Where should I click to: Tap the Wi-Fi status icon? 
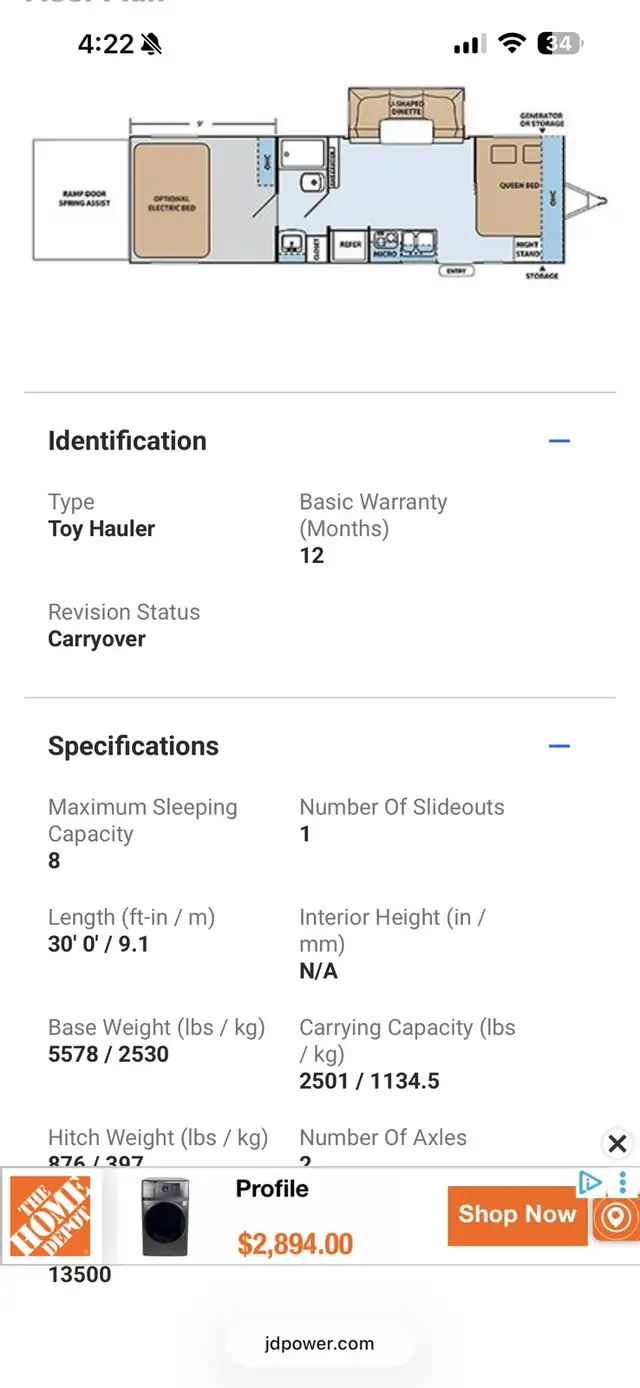[513, 43]
